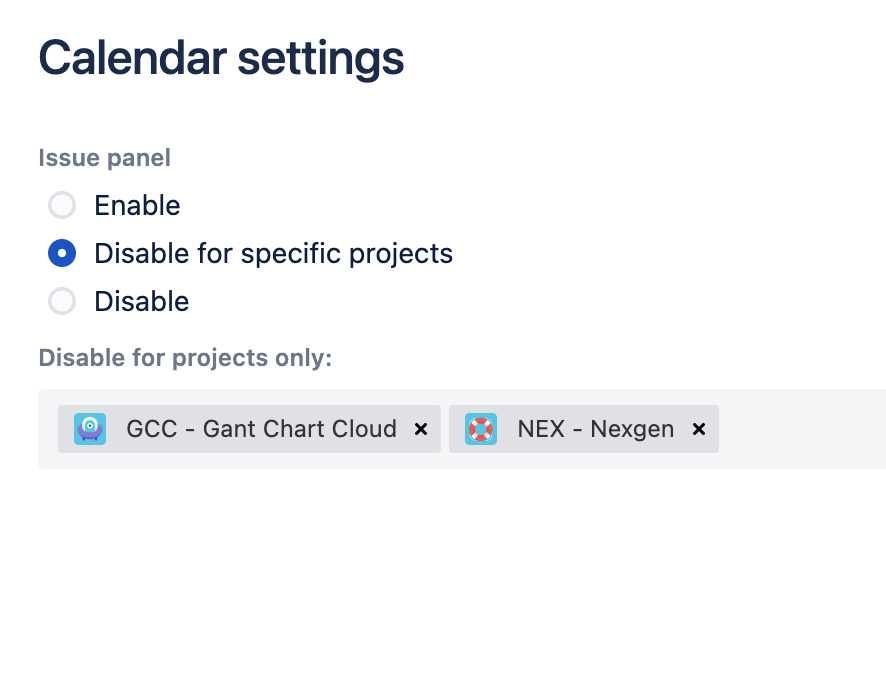Screen dimensions: 886x700
Task: Click blank page area beneath the project picker
Action: pos(440,580)
